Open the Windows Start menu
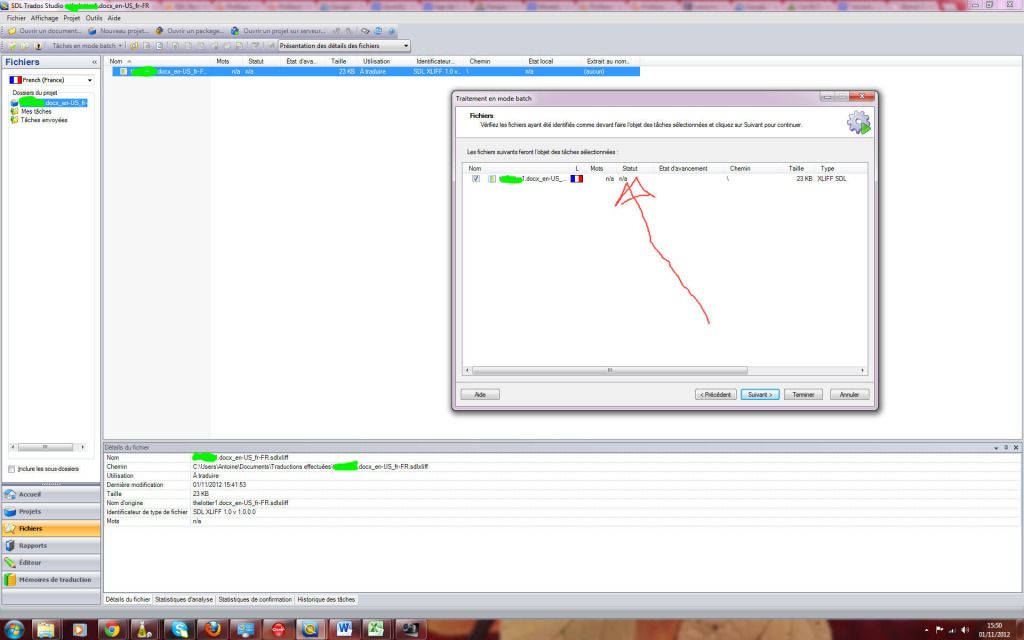 [13, 630]
